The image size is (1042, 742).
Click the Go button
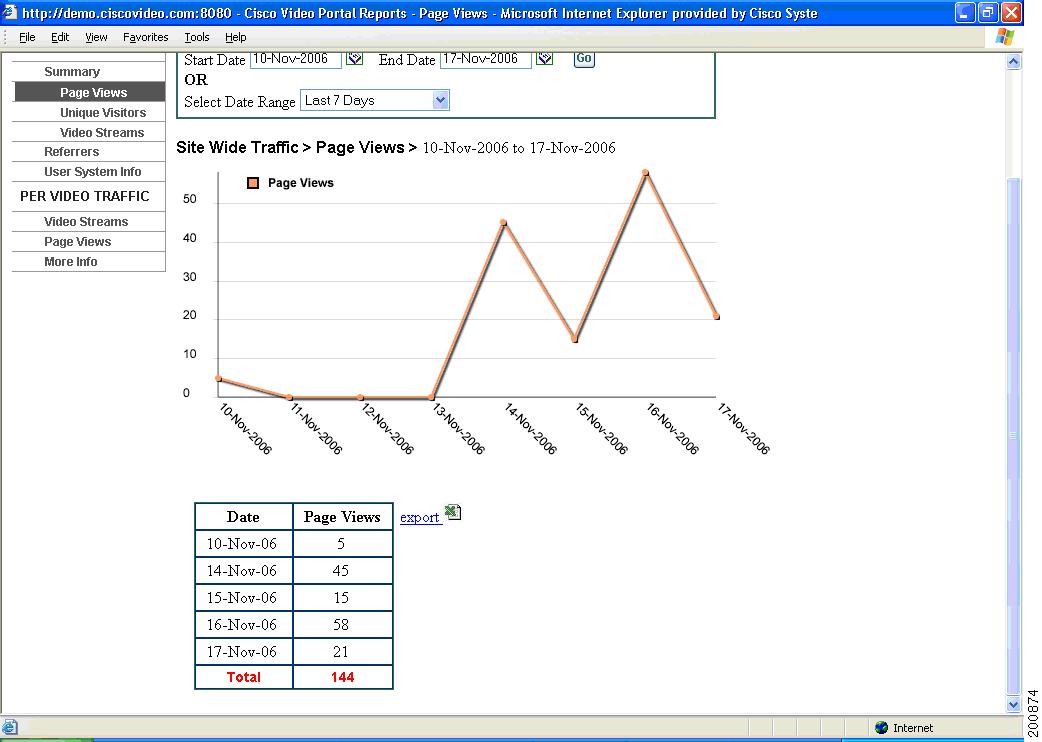(x=583, y=59)
